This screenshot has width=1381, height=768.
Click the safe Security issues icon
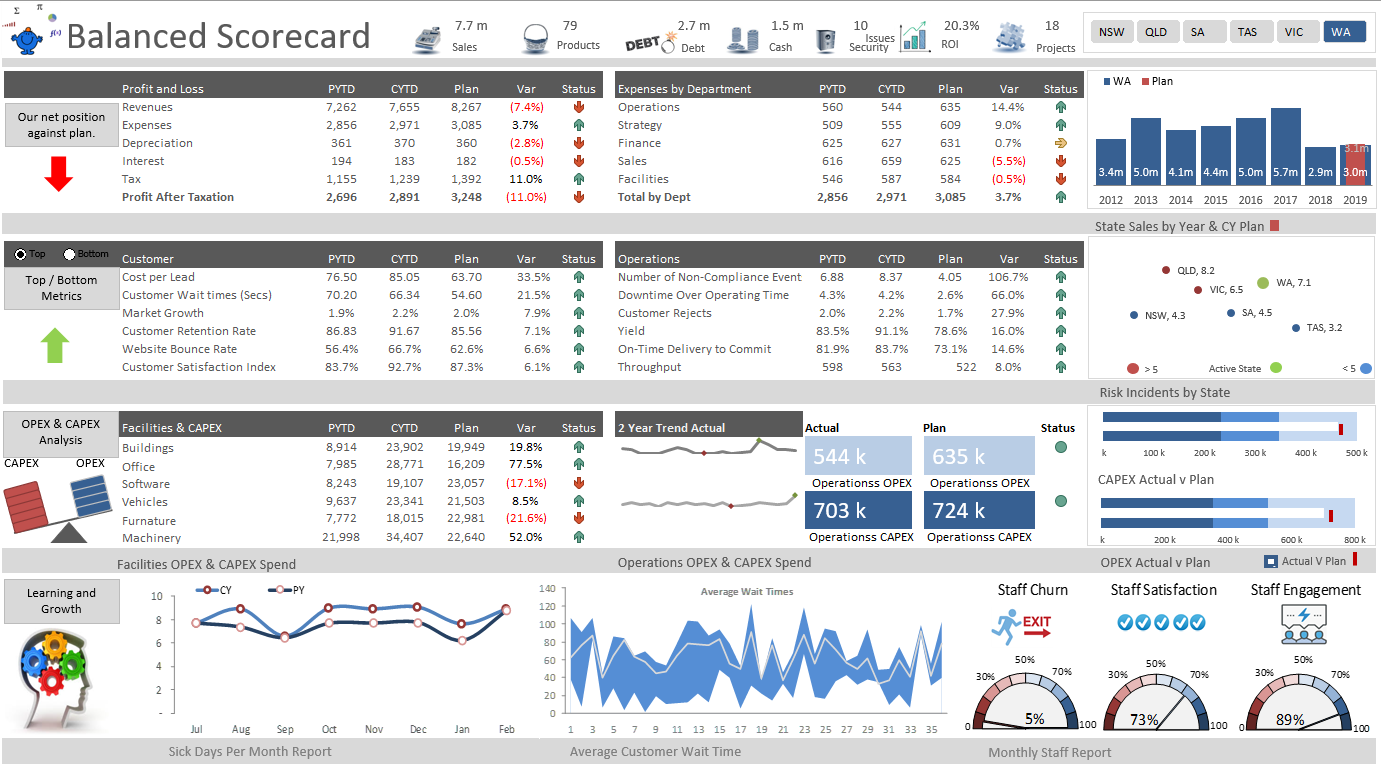tap(826, 40)
